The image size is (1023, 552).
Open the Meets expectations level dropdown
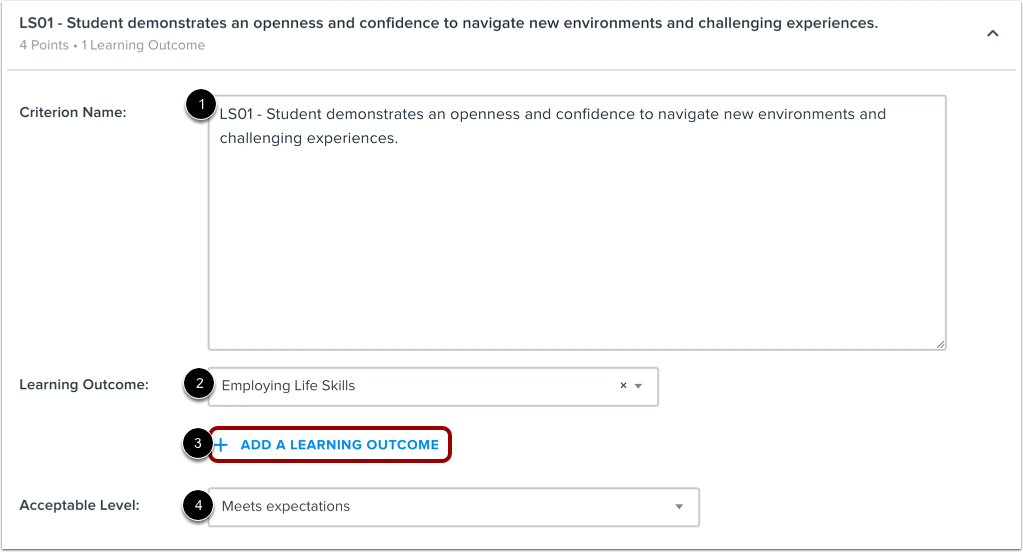(x=440, y=507)
